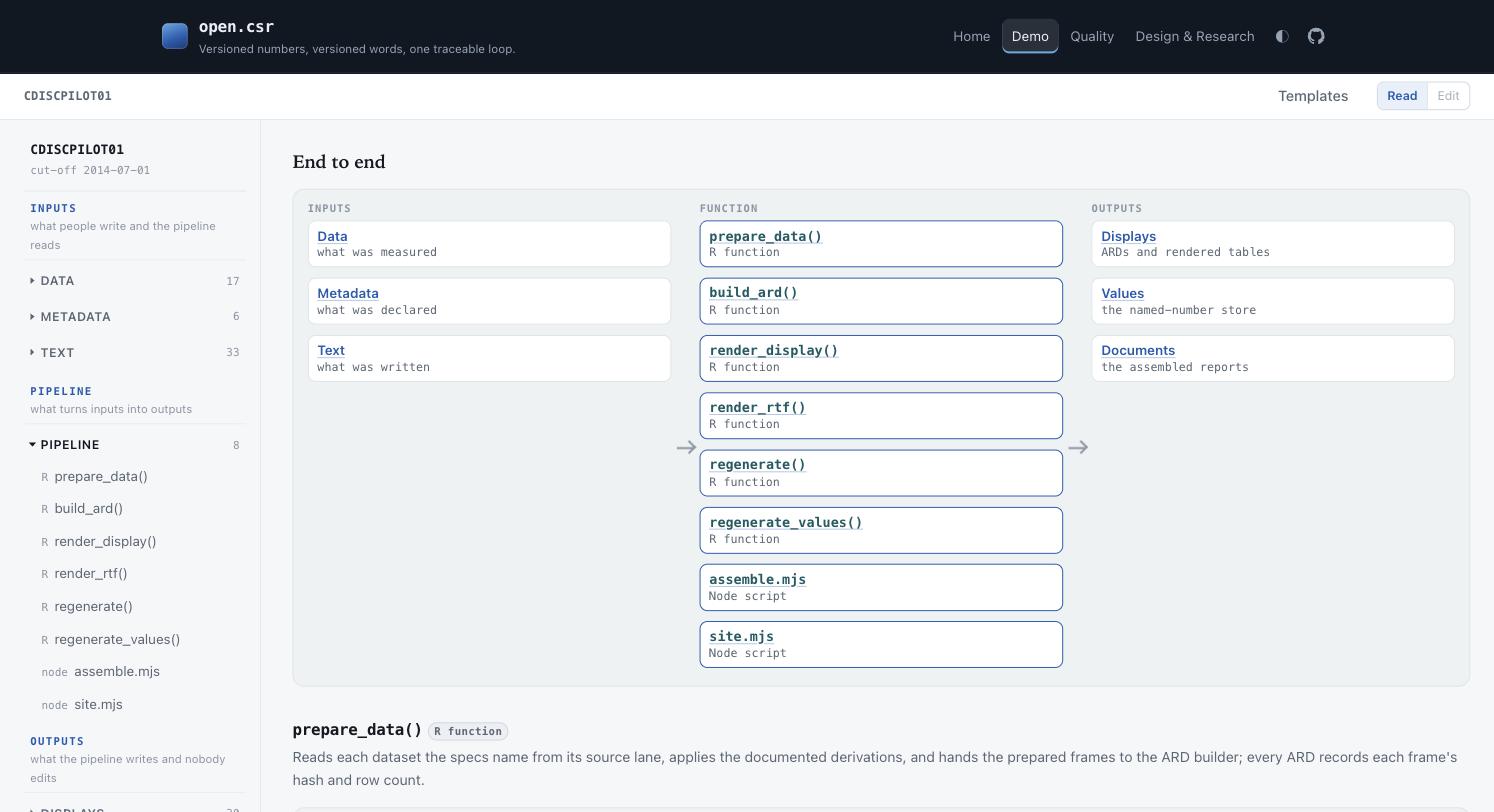Click render_display() function card in diagram
Screen dimensions: 1494x812
(881, 358)
